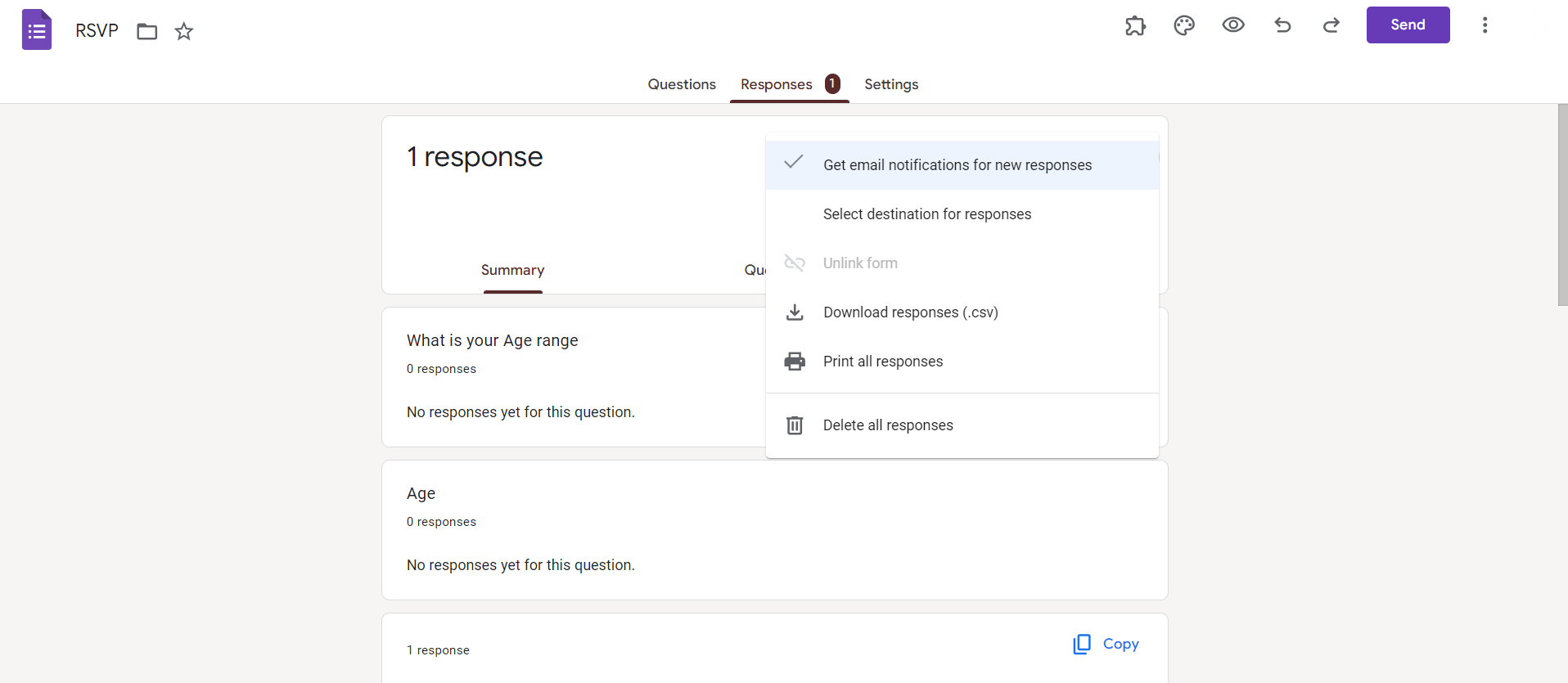Open the Google Forms home icon
This screenshot has width=1568, height=683.
(x=37, y=30)
